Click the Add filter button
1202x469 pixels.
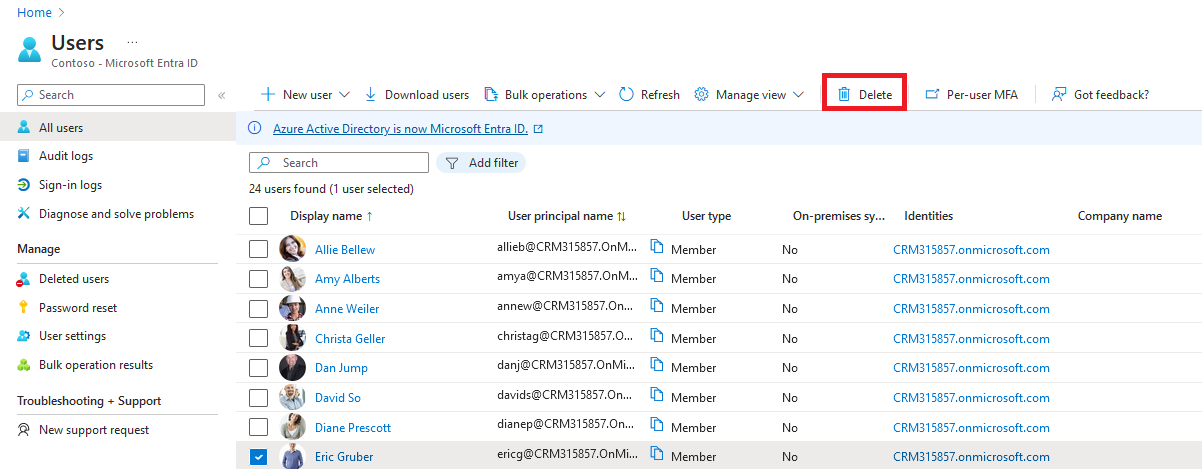coord(481,163)
